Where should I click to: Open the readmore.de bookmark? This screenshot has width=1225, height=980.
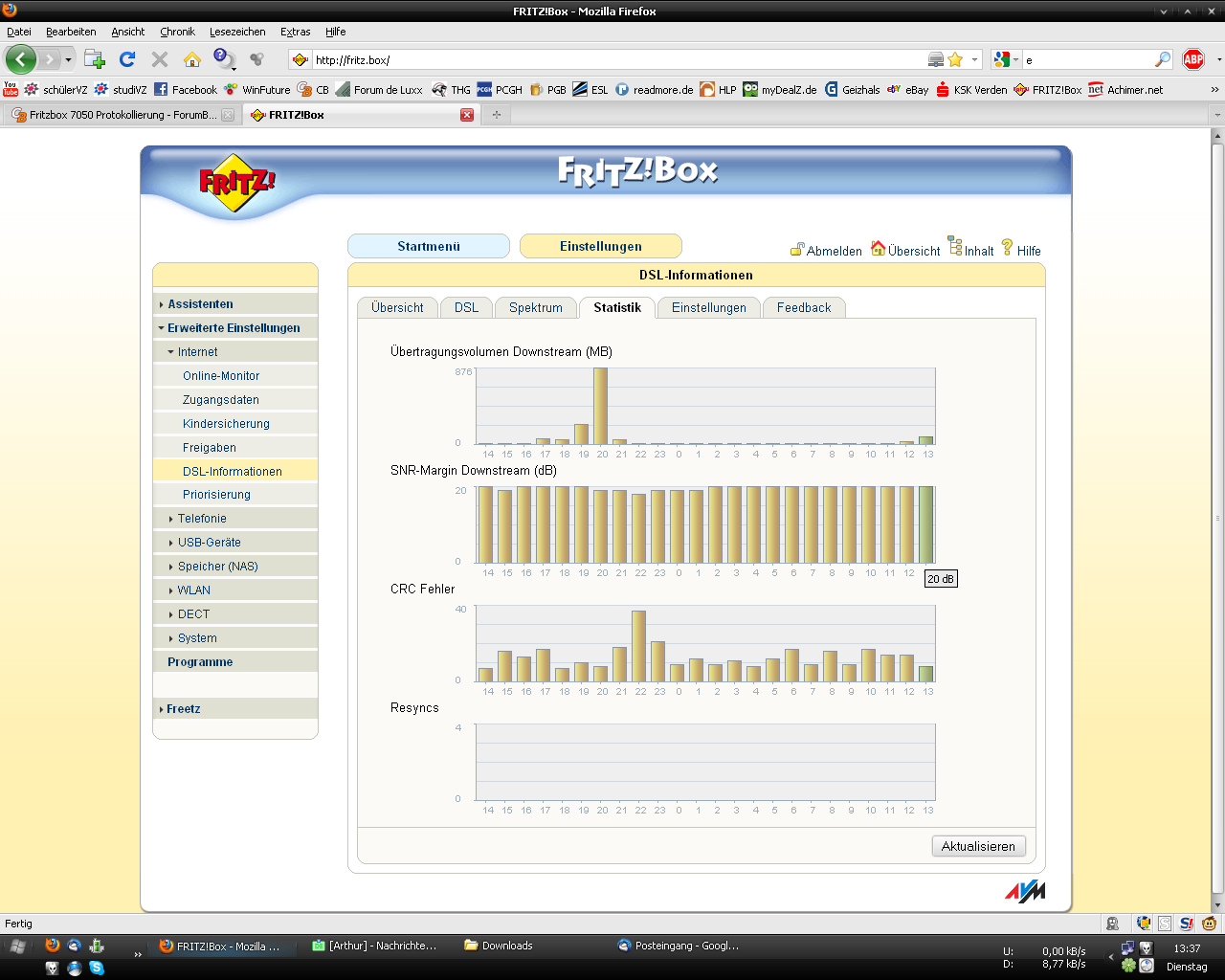pos(654,89)
